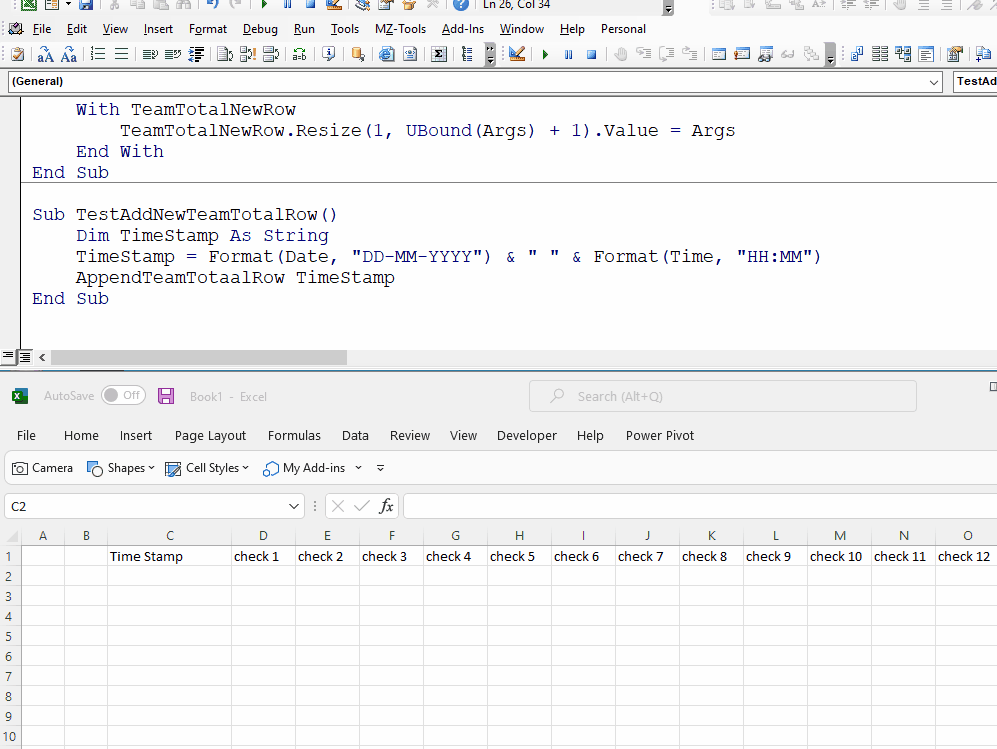Image resolution: width=997 pixels, height=749 pixels.
Task: Click the clipboard task list icon
Action: click(18, 55)
